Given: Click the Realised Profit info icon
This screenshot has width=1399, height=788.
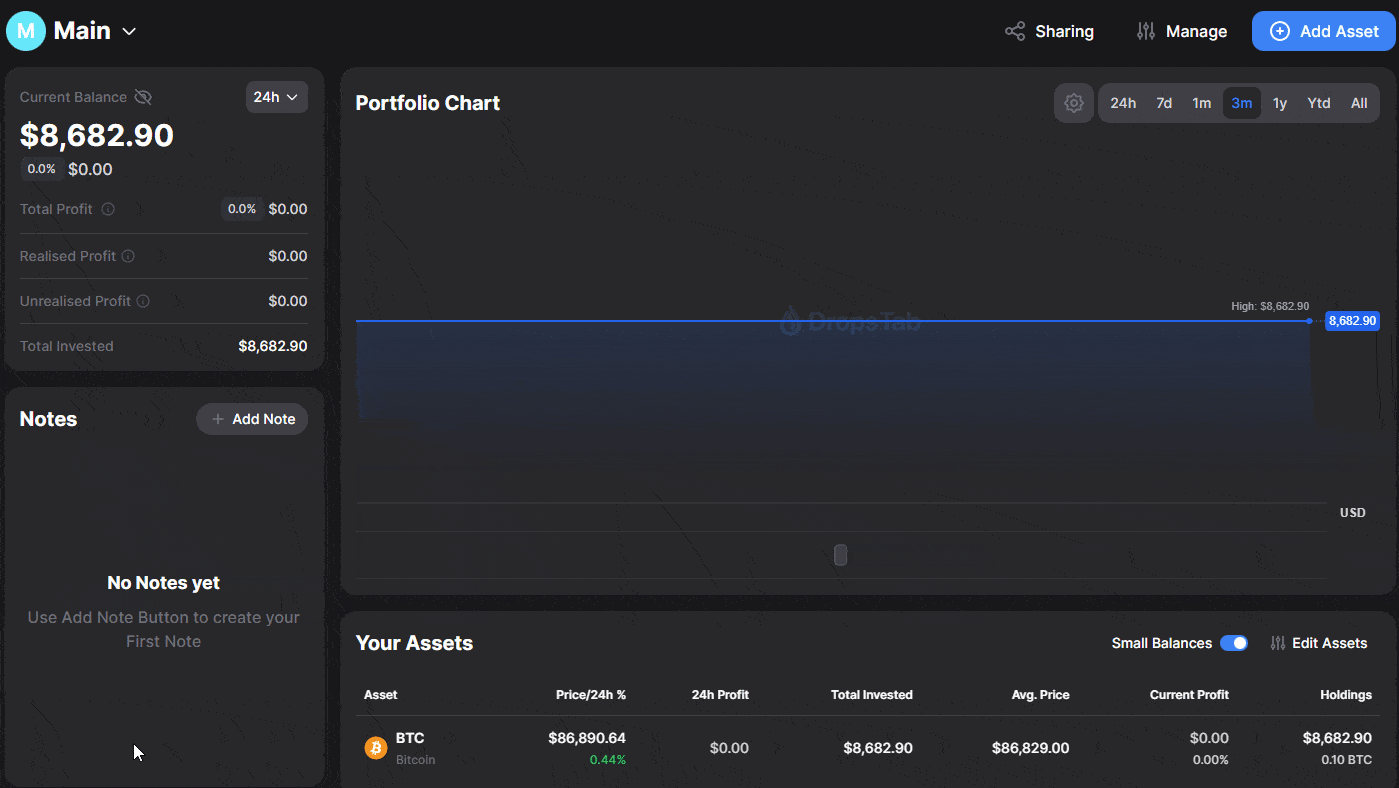Looking at the screenshot, I should click(x=128, y=256).
